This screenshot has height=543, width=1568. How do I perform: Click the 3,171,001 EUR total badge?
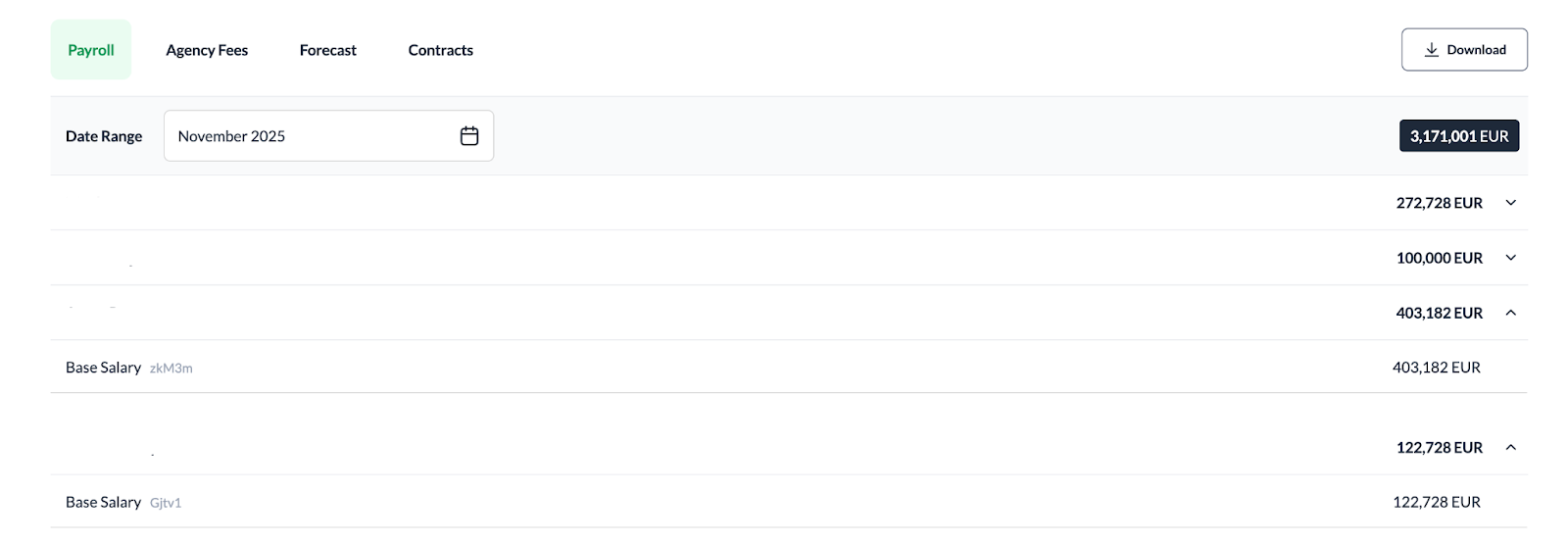tap(1458, 136)
